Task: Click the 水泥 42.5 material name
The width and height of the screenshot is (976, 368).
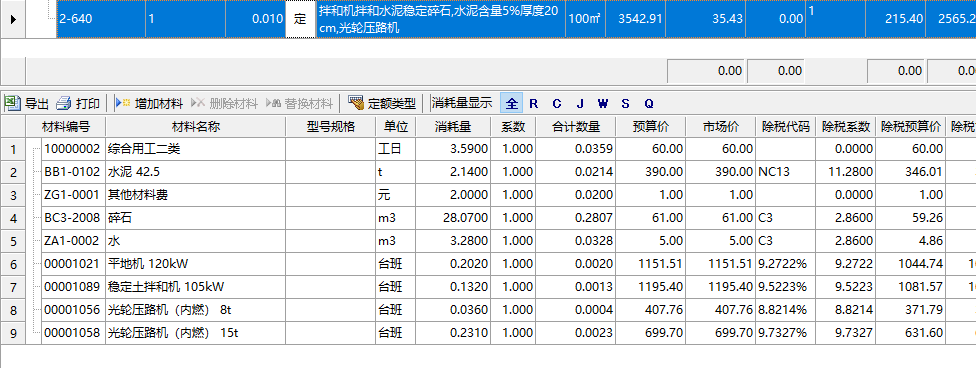Action: coord(195,172)
